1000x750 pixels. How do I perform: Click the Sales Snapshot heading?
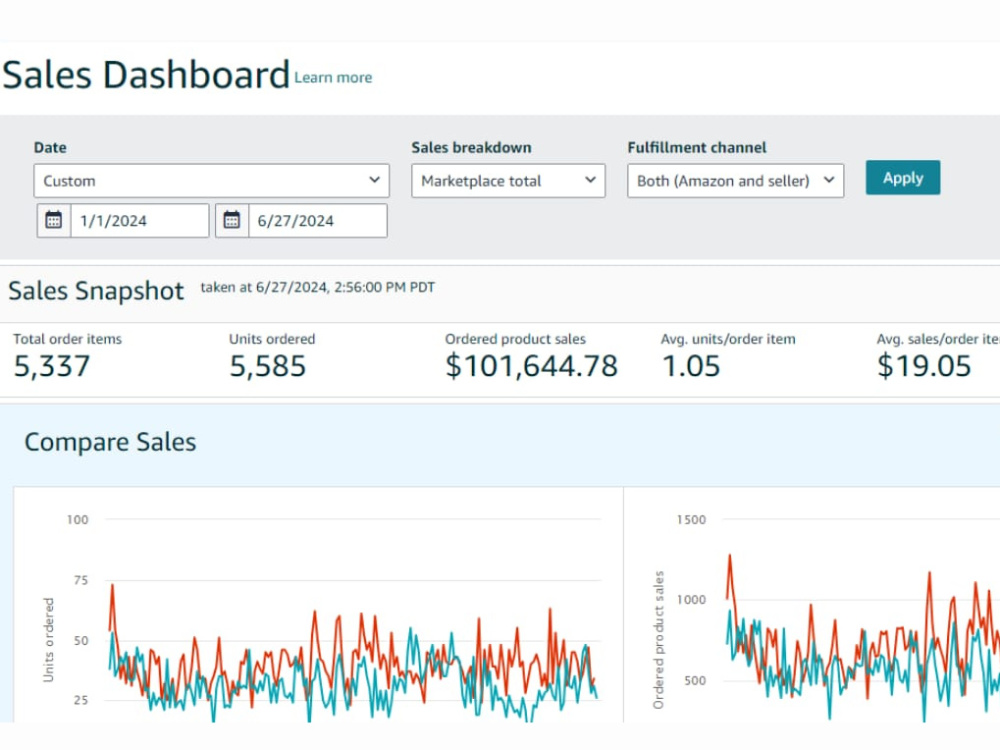click(x=96, y=291)
